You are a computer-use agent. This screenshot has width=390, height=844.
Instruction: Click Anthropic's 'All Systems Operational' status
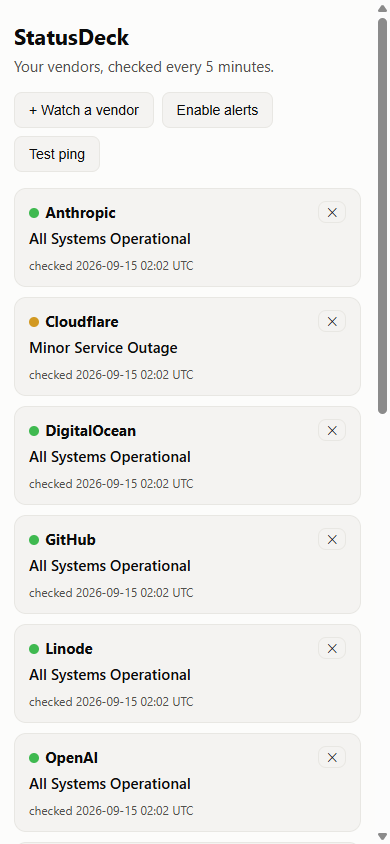110,239
